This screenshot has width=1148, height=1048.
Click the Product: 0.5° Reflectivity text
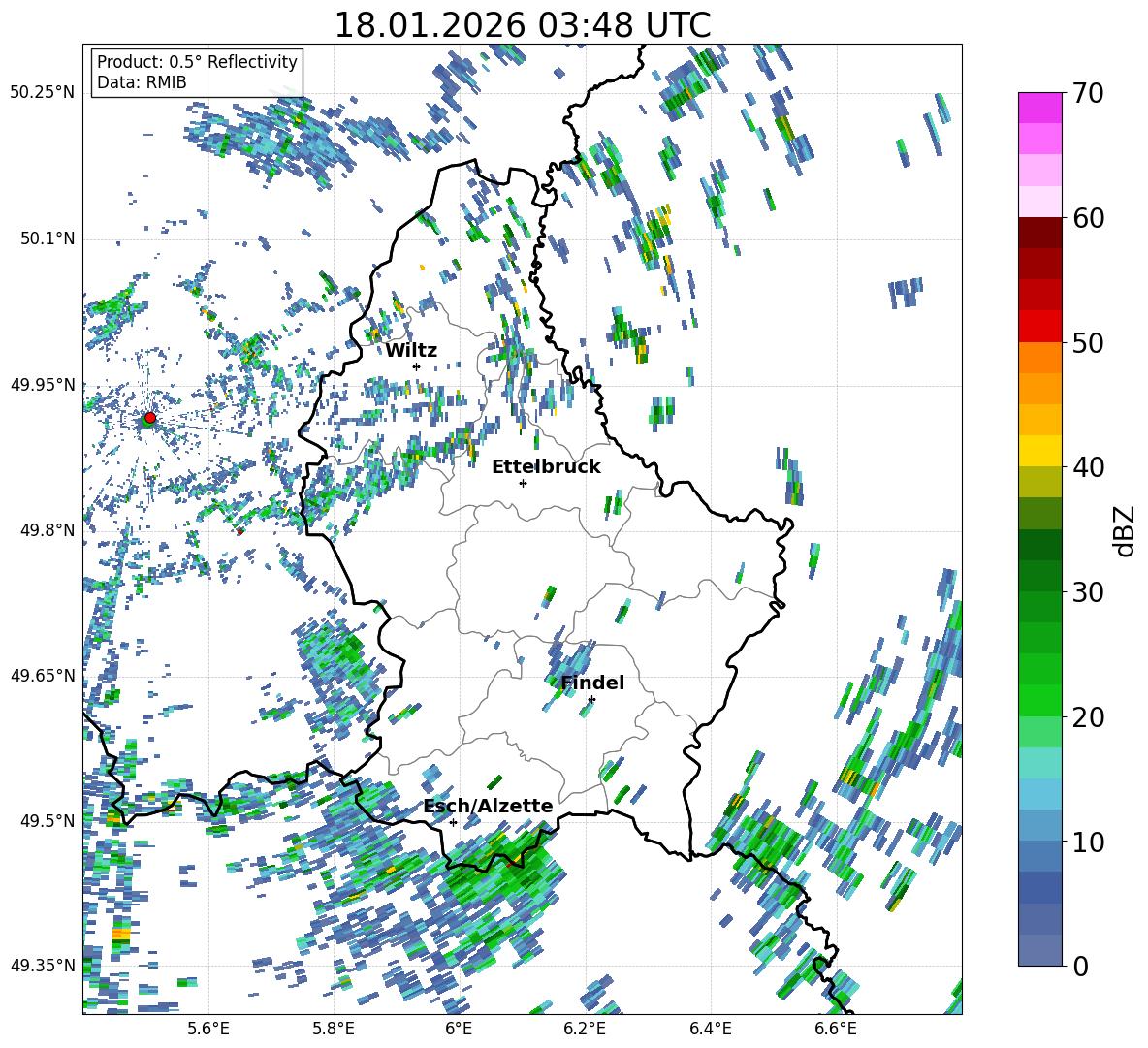coord(197,62)
